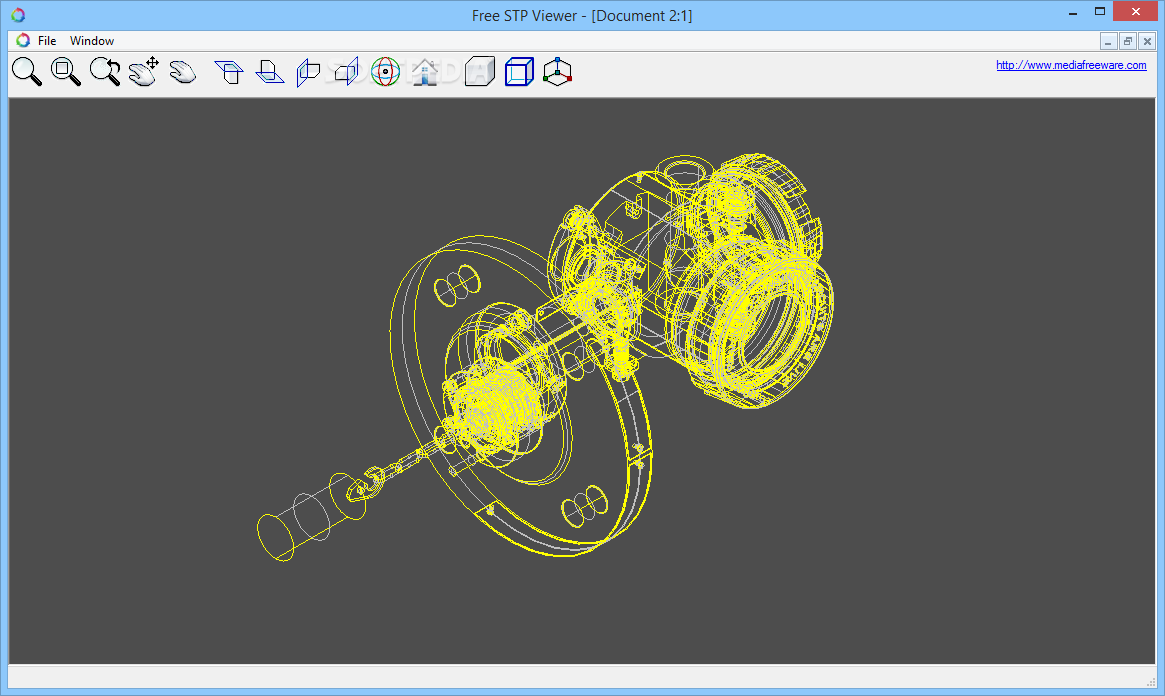This screenshot has height=696, width=1165.
Task: Maximize the Free STP Viewer window
Action: 1100,11
